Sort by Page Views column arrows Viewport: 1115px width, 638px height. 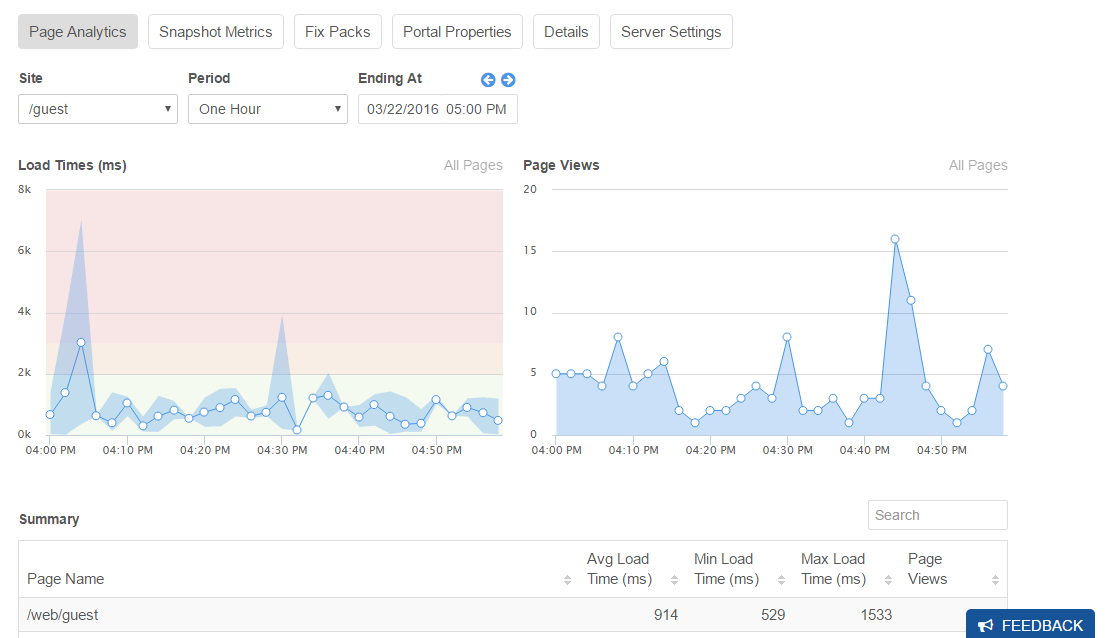tap(996, 580)
